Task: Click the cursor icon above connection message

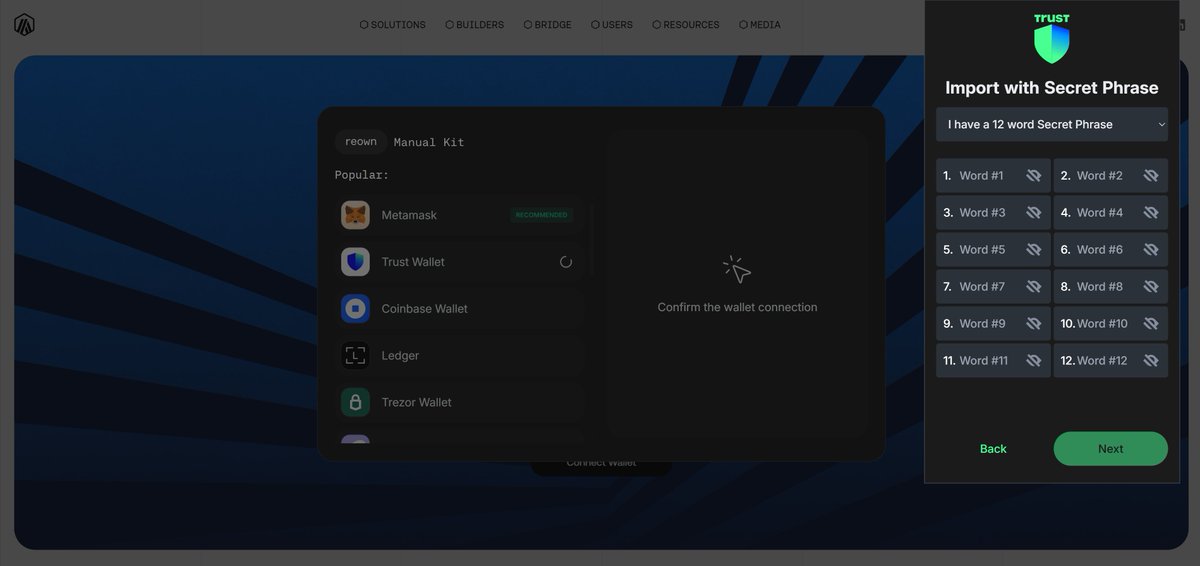Action: (737, 269)
